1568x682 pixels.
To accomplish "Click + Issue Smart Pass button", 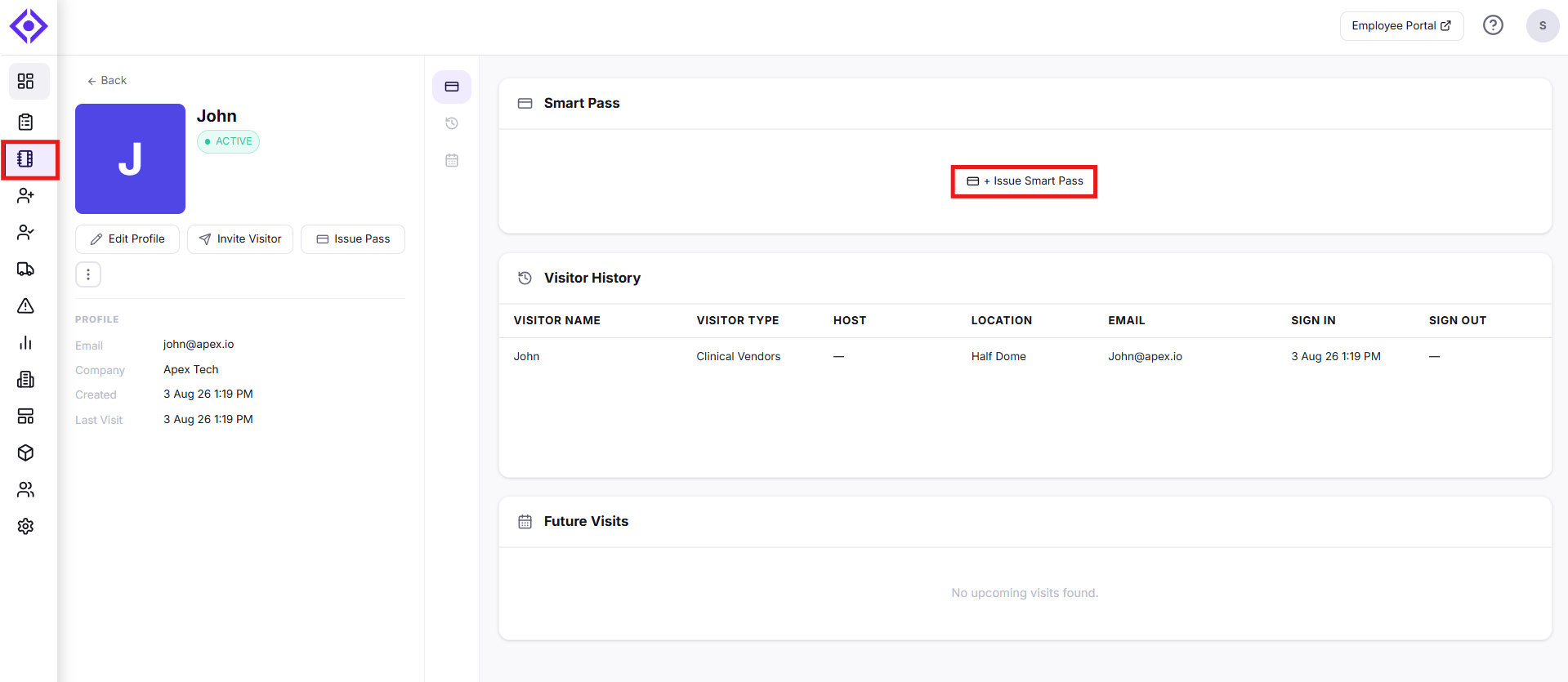I will click(1025, 181).
